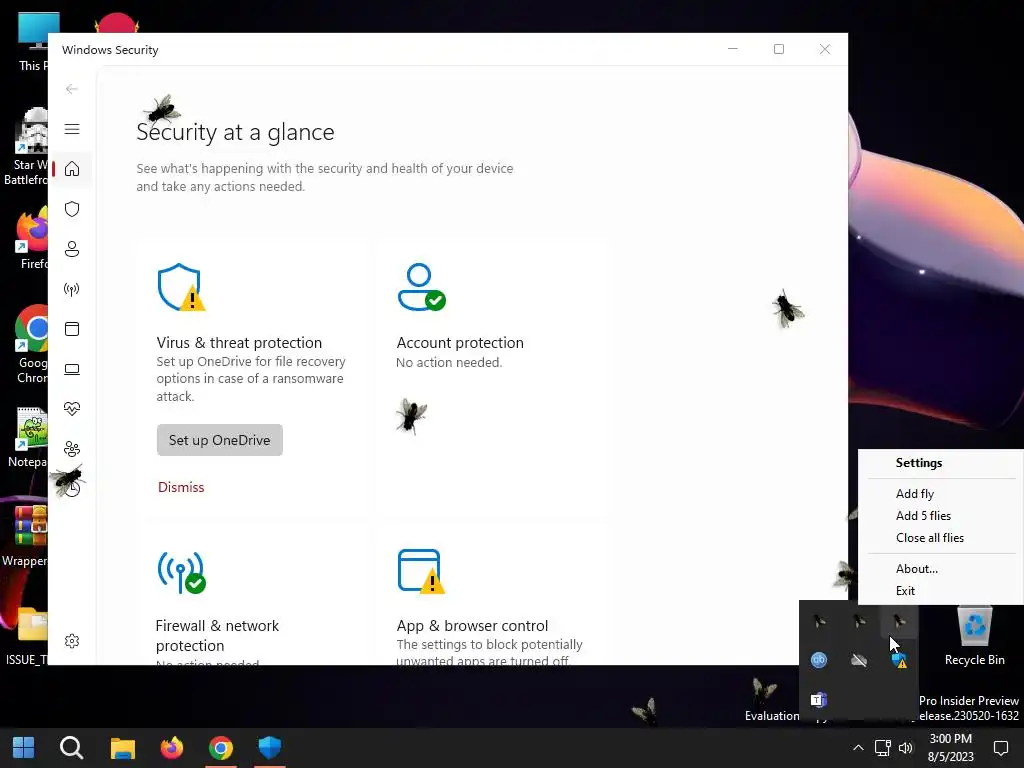Open the network status tray icon

(883, 748)
